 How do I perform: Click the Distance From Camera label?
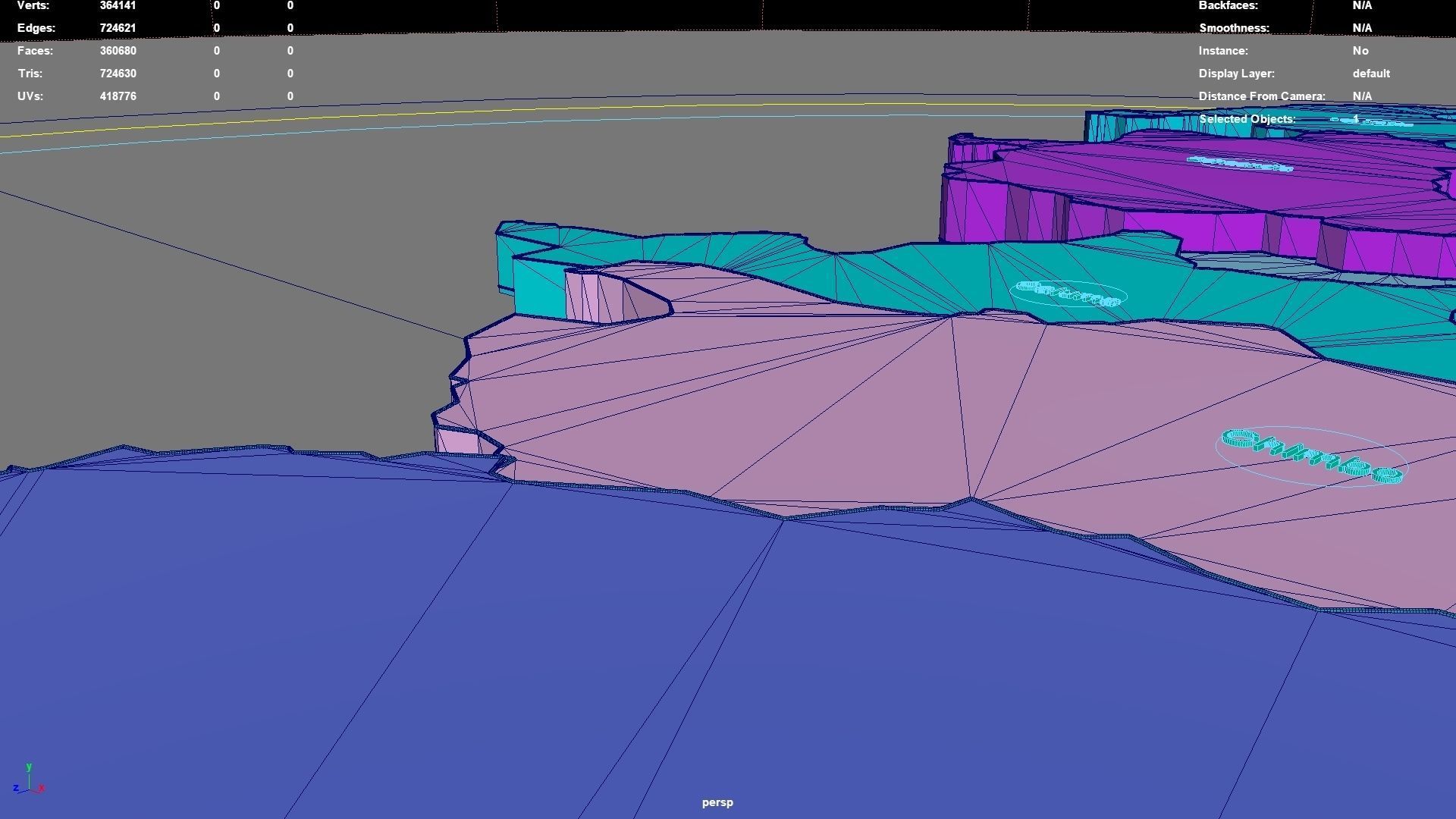point(1261,96)
